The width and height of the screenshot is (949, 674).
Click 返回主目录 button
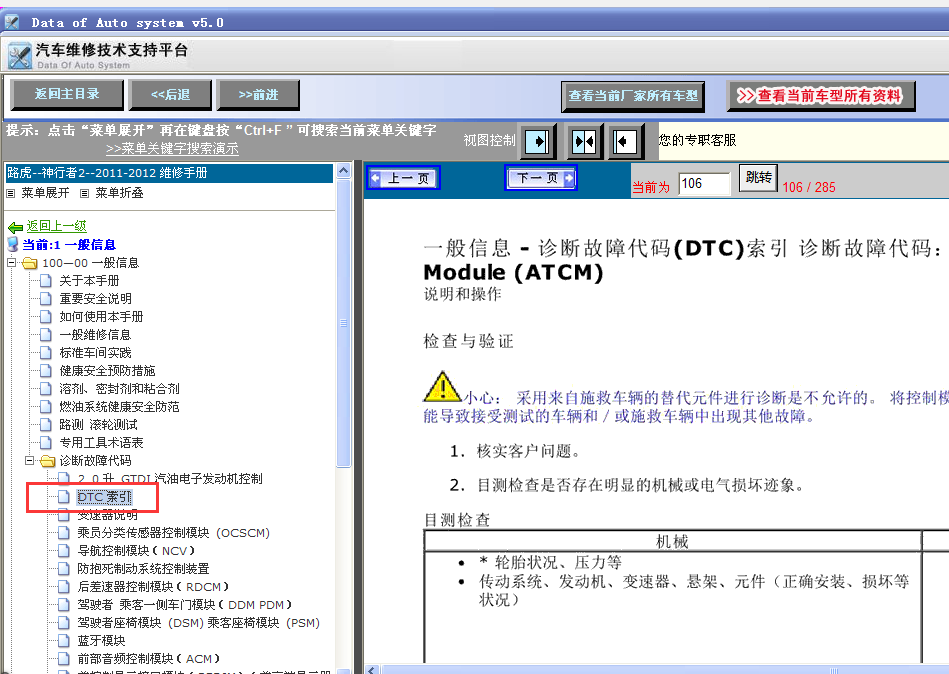pos(67,94)
